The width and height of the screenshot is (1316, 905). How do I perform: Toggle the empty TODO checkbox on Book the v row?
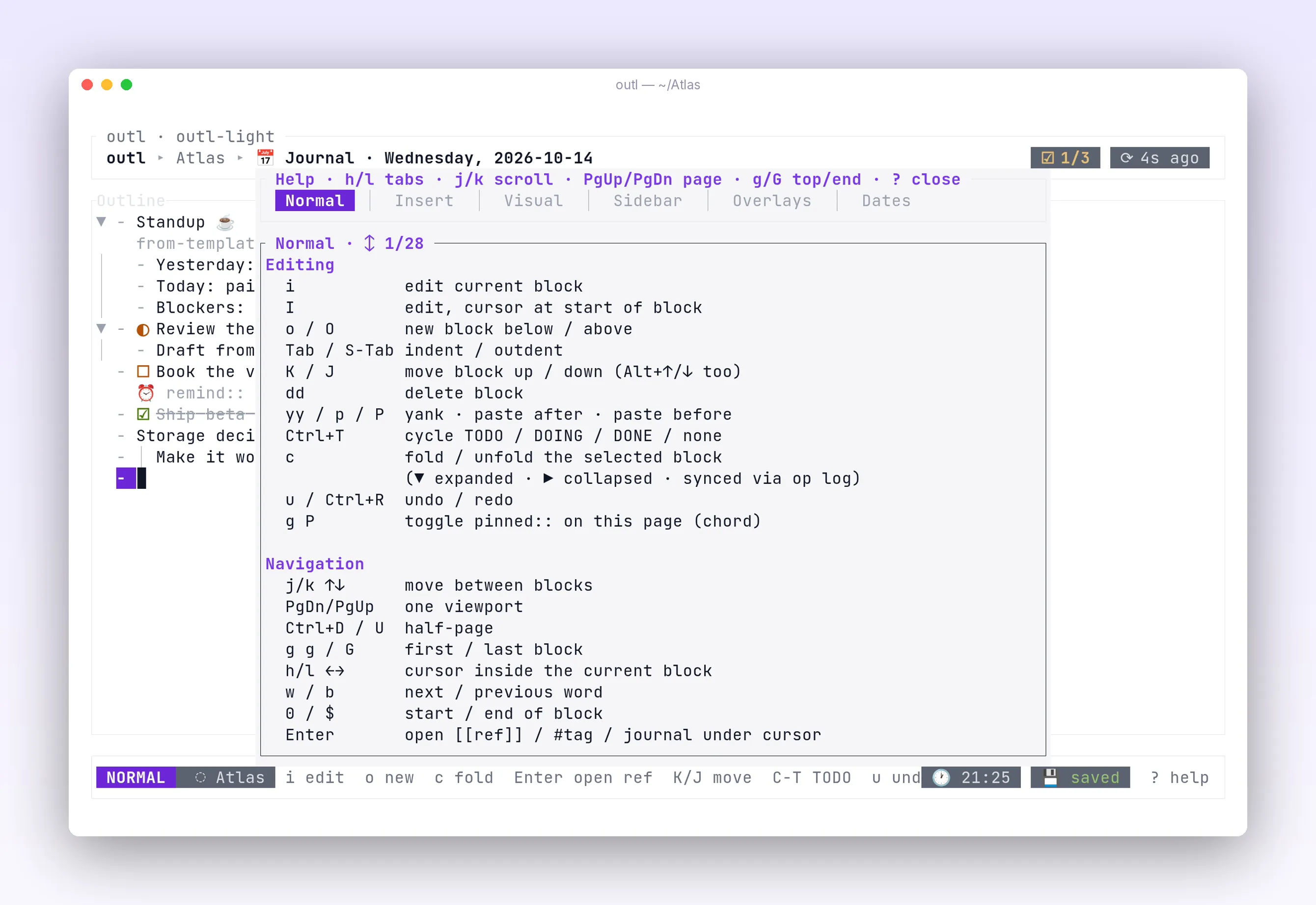click(x=143, y=372)
